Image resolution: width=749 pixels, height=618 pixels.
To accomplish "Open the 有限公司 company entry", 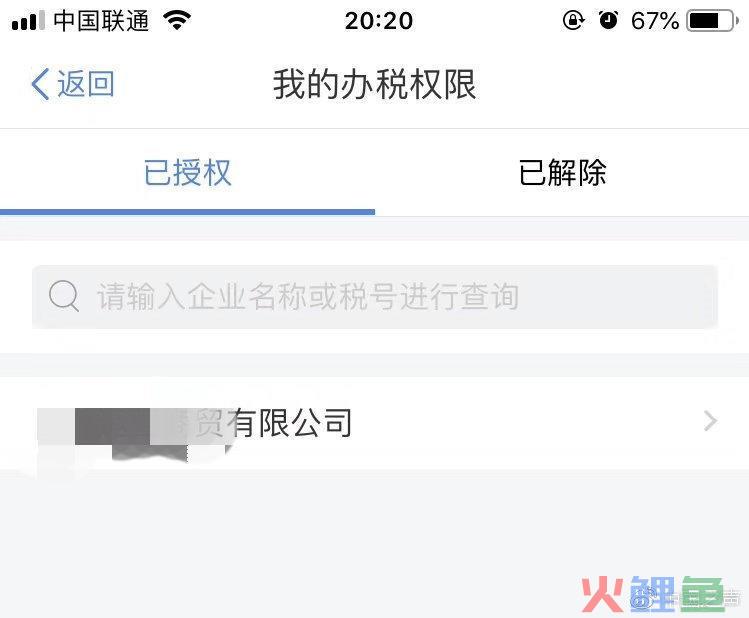I will click(374, 423).
